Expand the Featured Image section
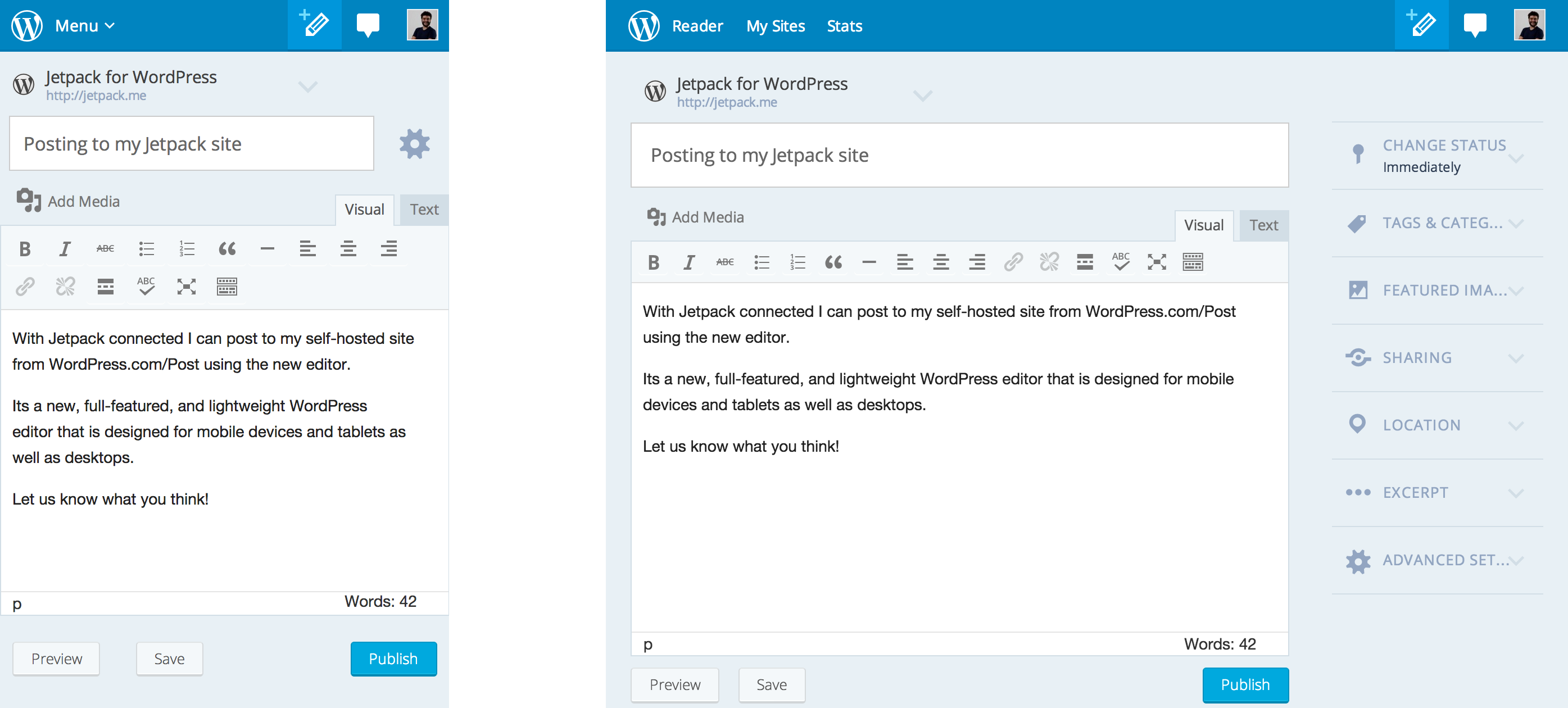This screenshot has width=1568, height=708. point(1437,291)
